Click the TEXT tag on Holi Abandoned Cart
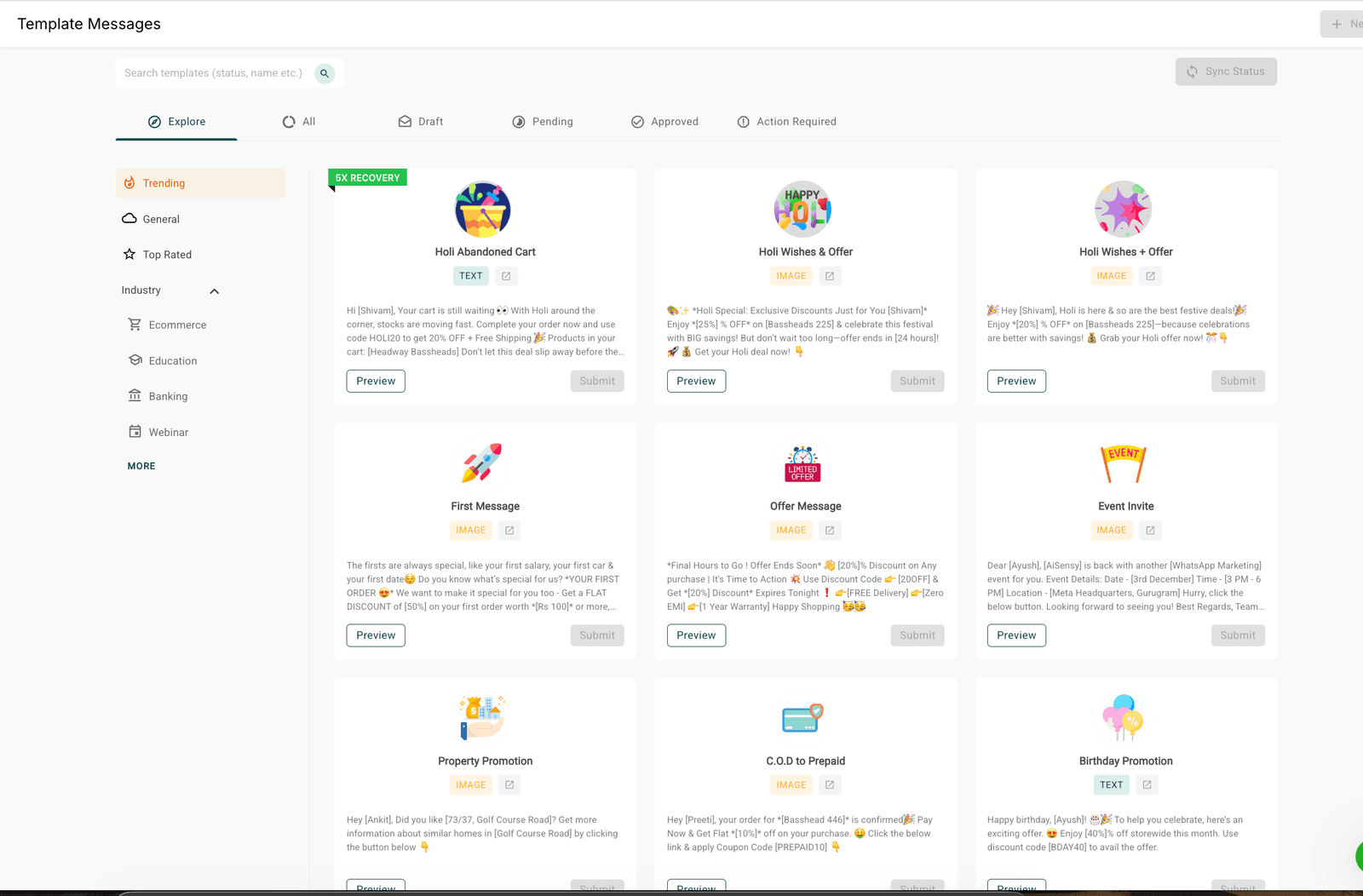Viewport: 1363px width, 896px height. tap(471, 276)
